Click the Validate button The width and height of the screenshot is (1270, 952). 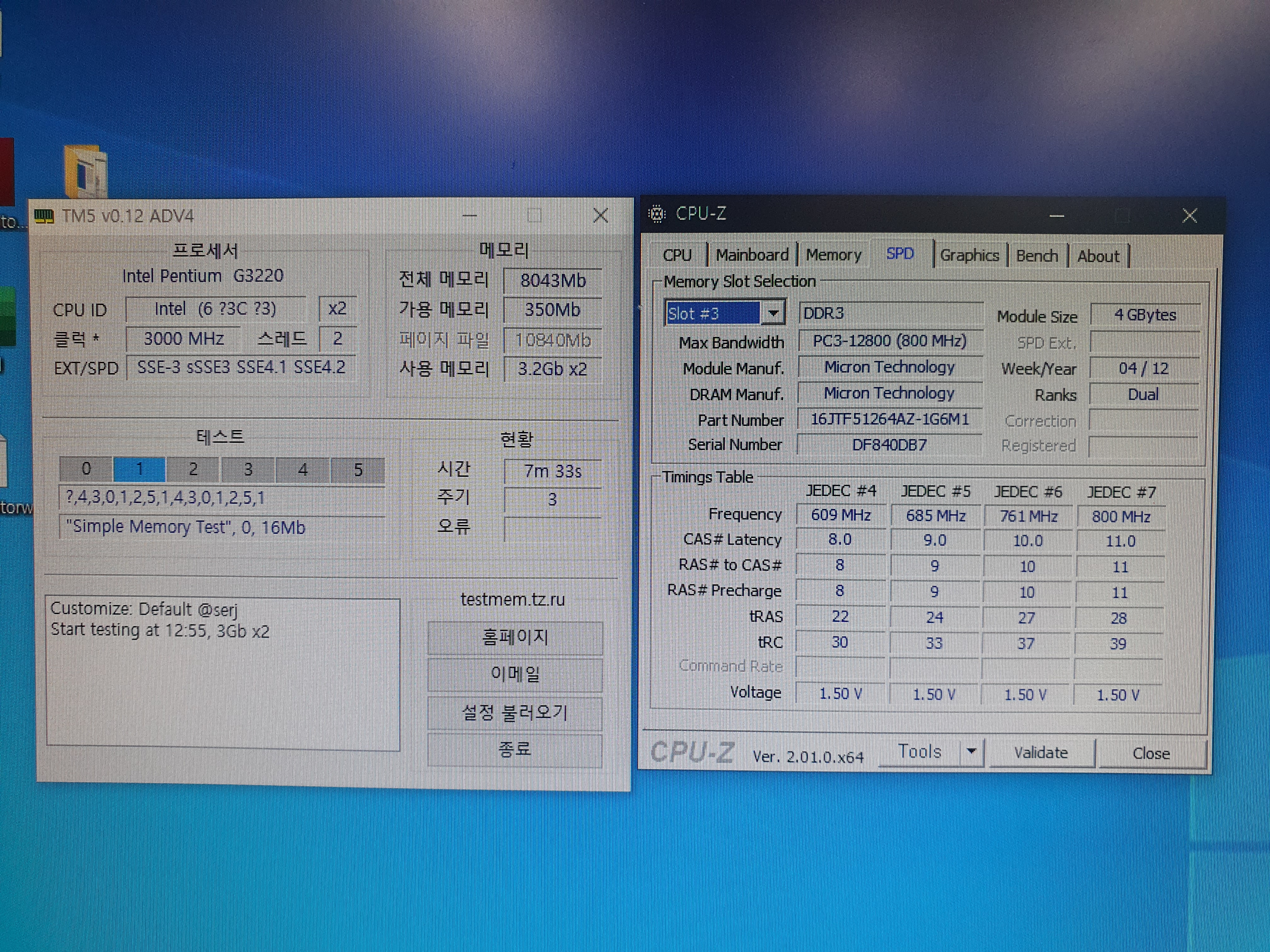click(x=1041, y=752)
